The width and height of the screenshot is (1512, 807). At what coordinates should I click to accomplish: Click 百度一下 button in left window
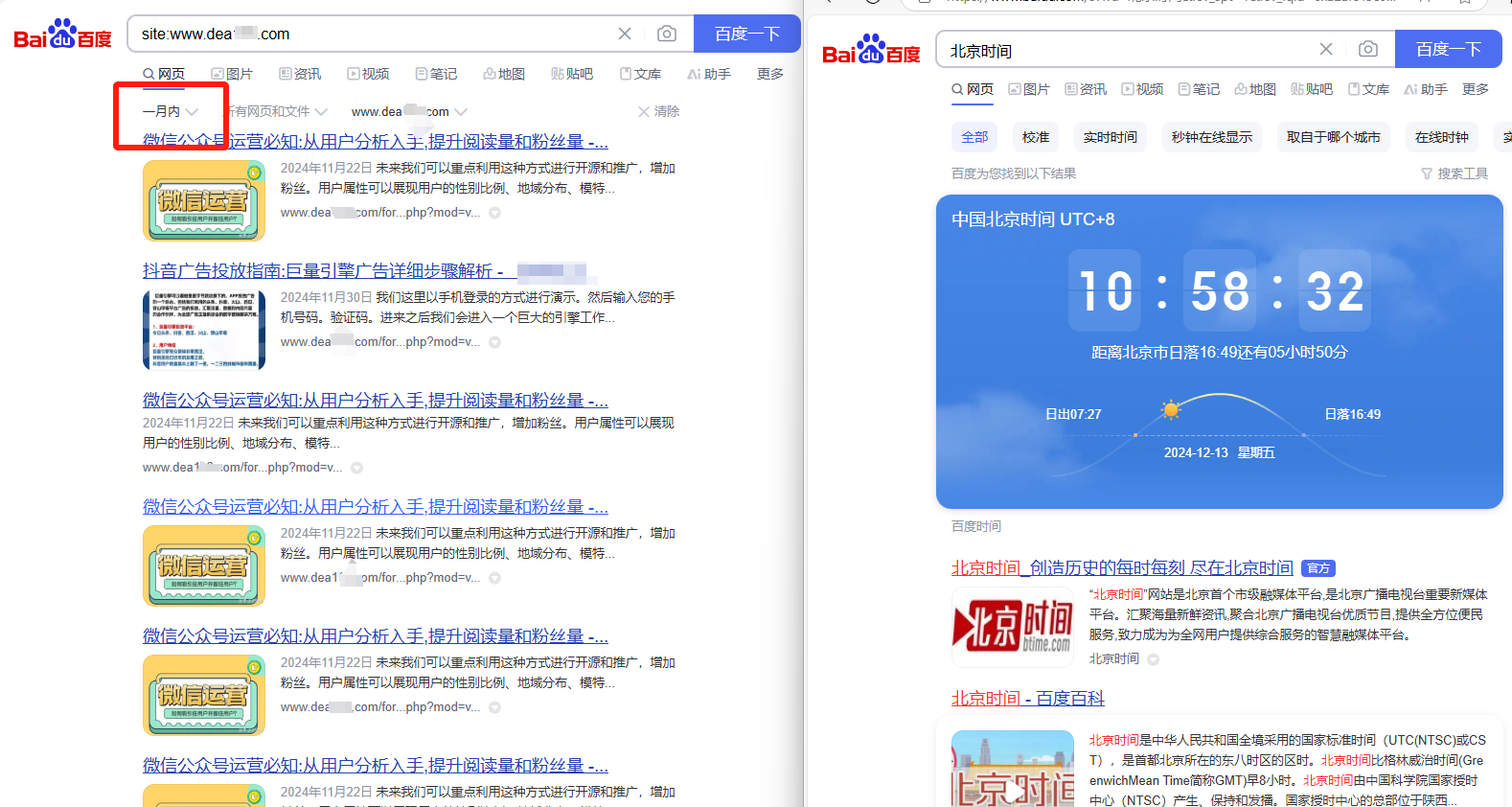[747, 34]
